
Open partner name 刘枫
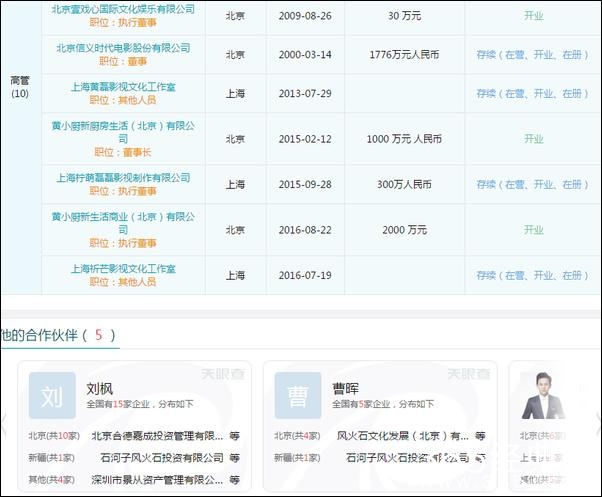coord(101,388)
